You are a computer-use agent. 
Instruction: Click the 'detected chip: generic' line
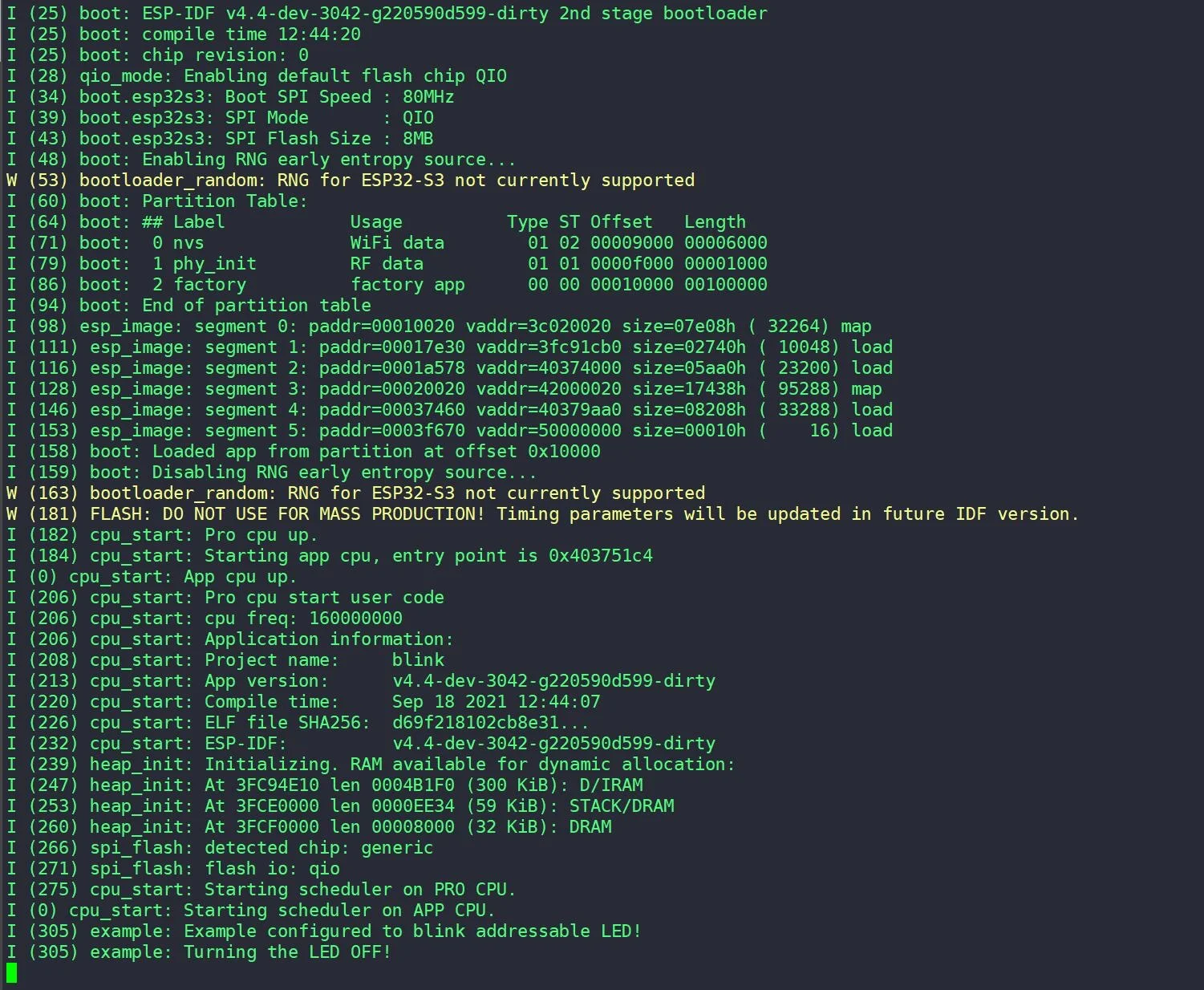(318, 848)
